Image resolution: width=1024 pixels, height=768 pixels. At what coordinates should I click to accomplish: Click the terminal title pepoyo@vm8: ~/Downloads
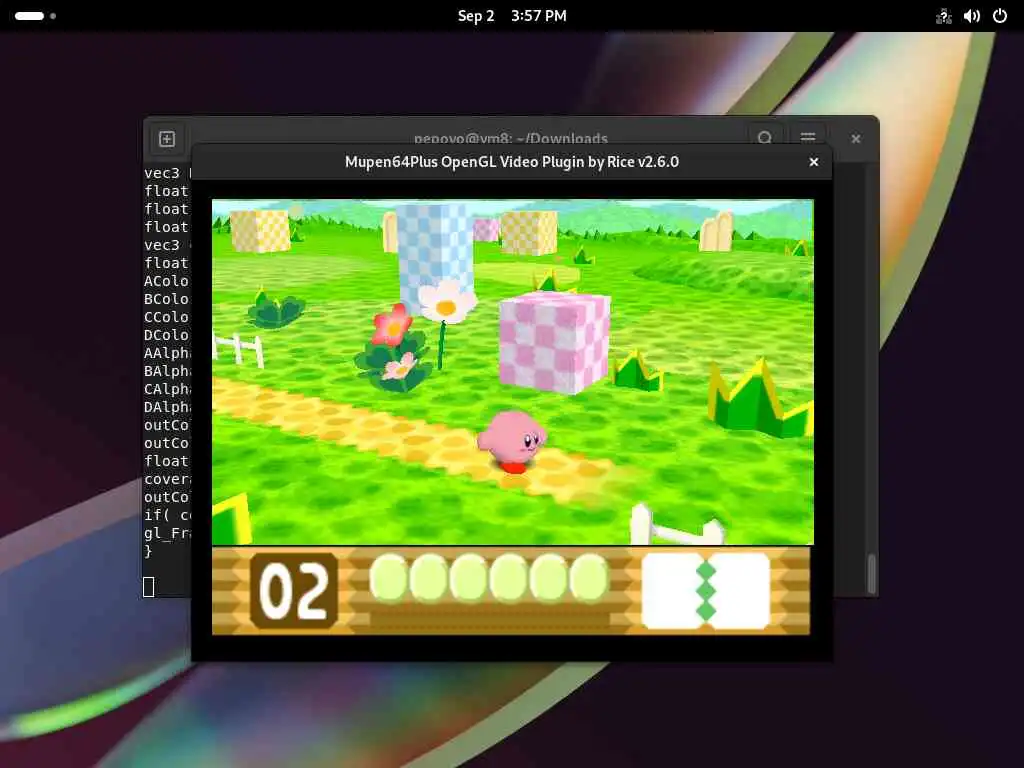(511, 138)
